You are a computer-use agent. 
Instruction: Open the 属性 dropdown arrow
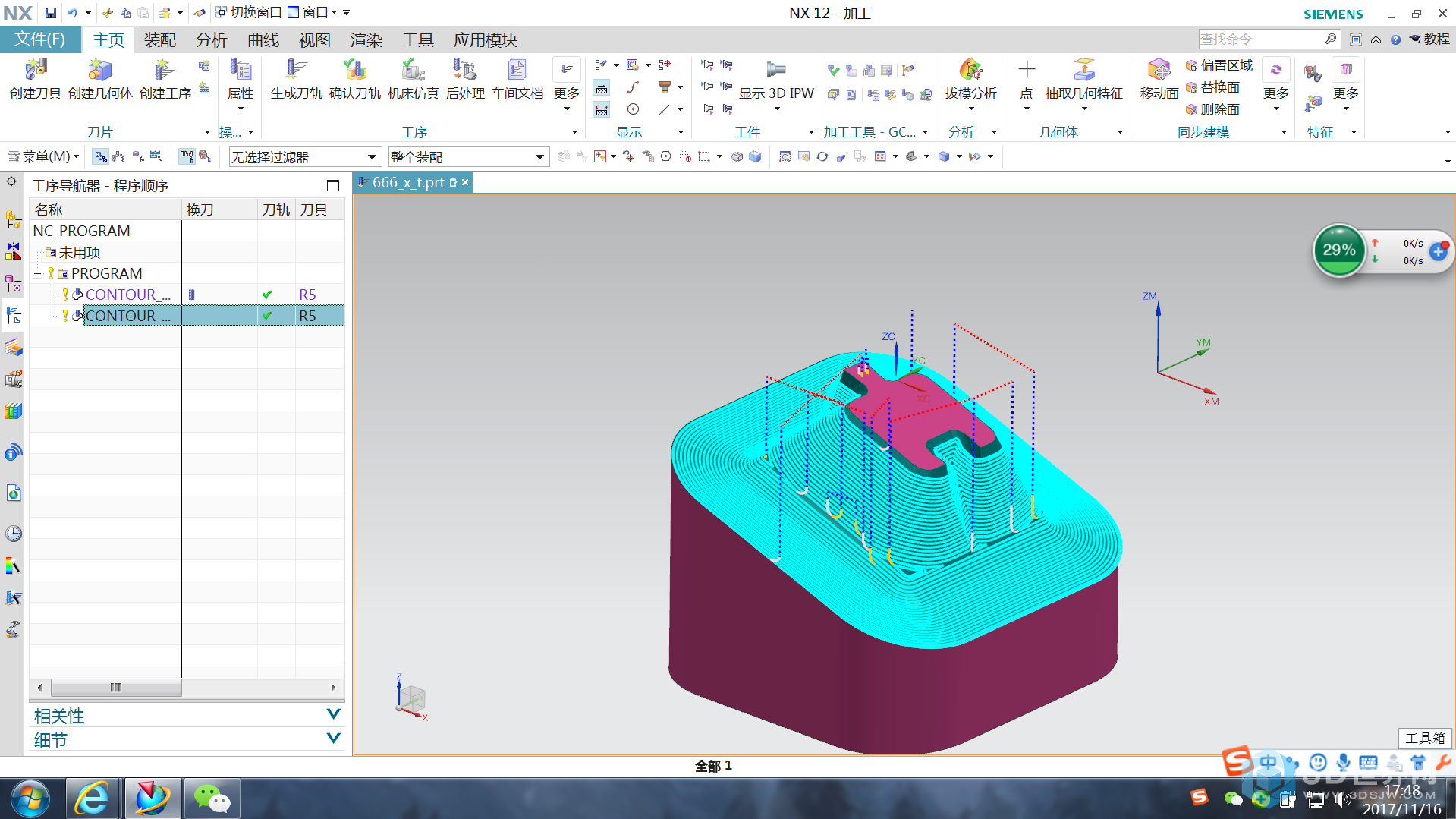pos(241,109)
